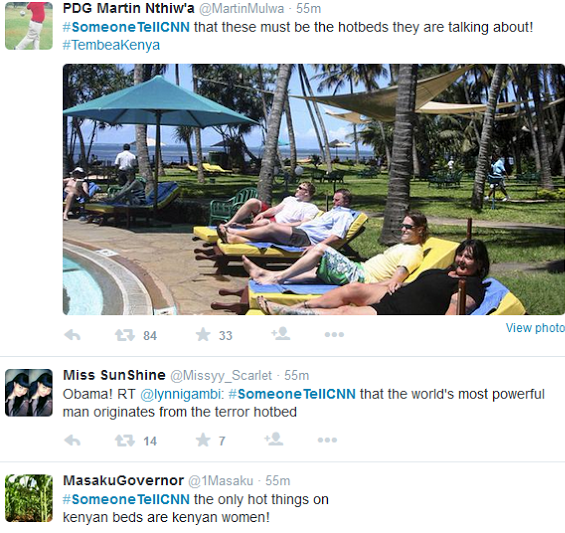Open the poolside sunbeds photo
This screenshot has height=533, width=565.
click(314, 189)
